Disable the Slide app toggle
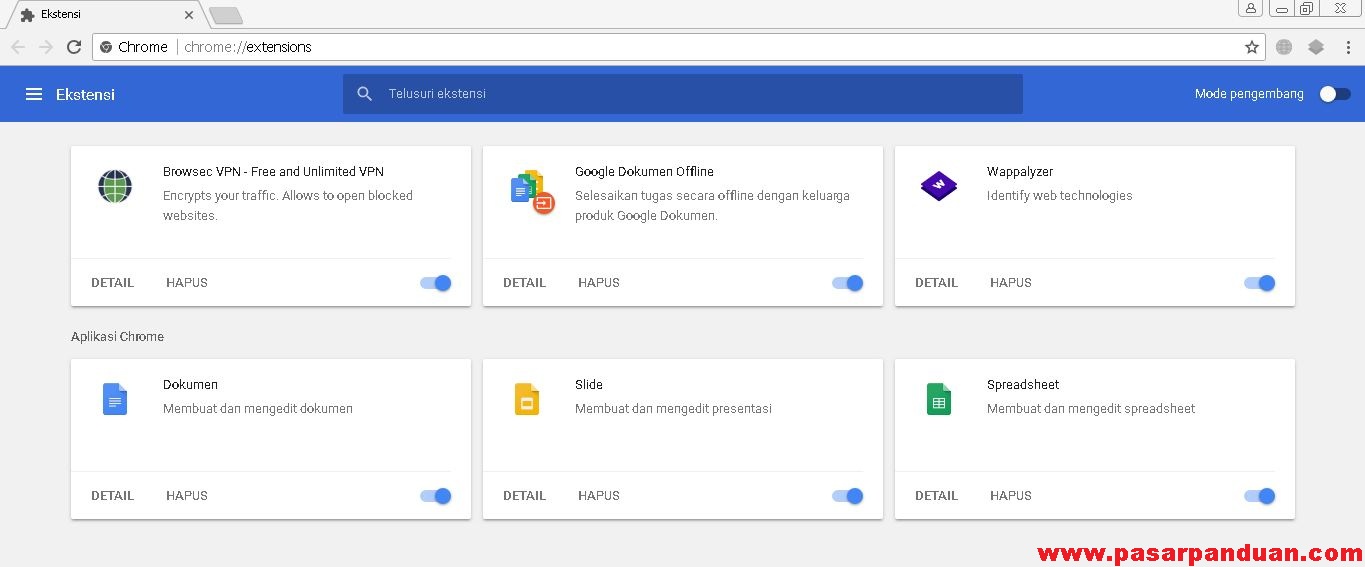 (848, 496)
